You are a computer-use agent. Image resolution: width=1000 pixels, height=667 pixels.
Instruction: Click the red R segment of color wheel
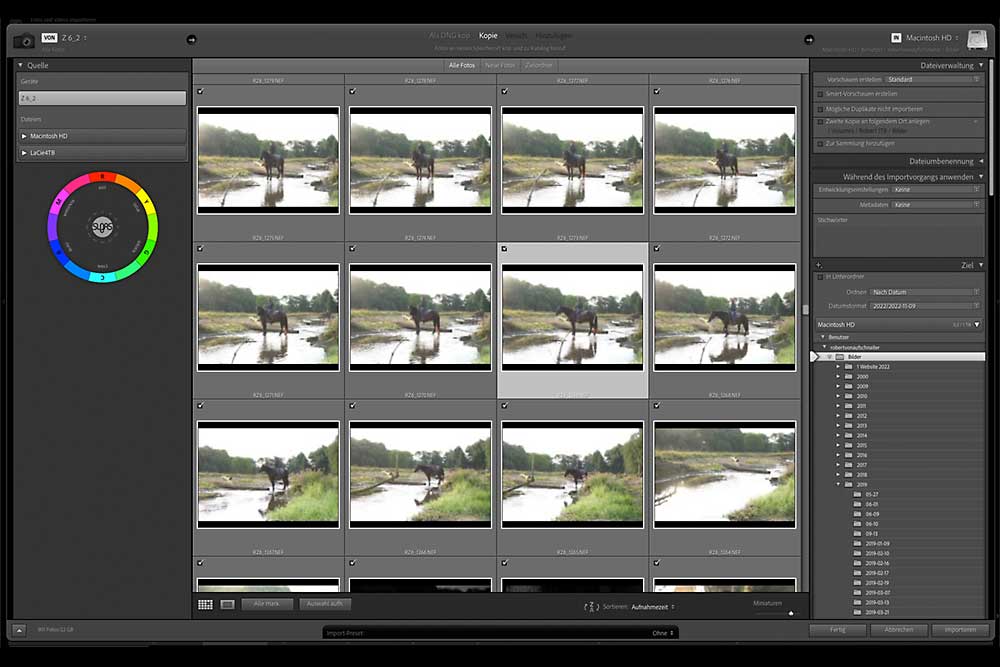102,176
